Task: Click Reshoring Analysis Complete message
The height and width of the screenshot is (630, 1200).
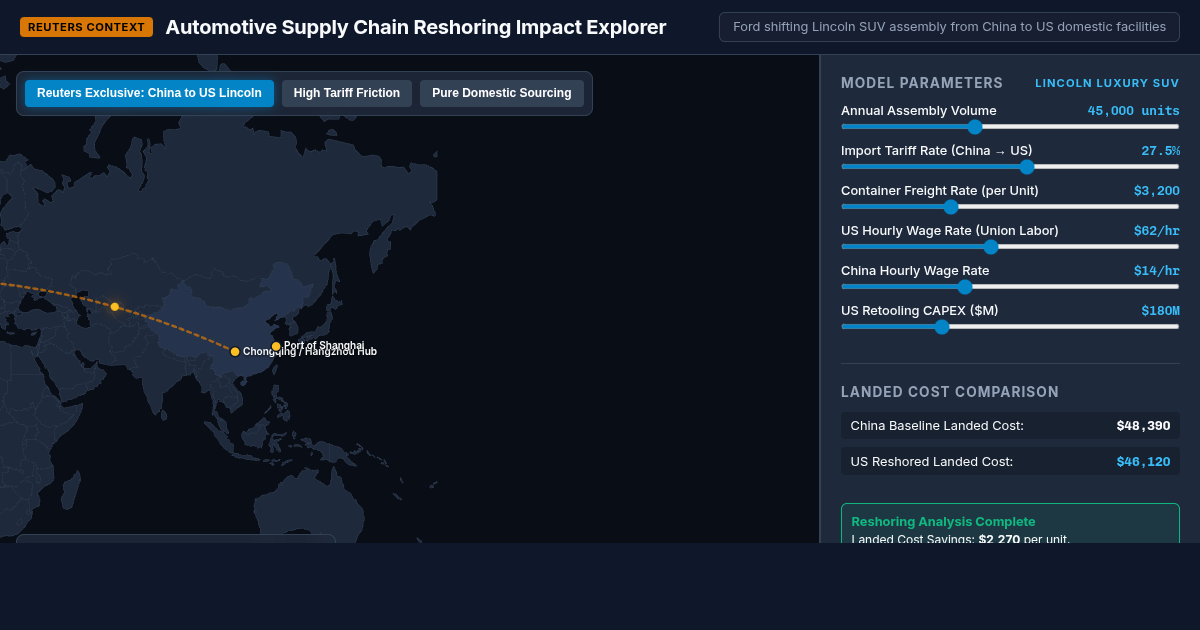Action: click(x=943, y=522)
